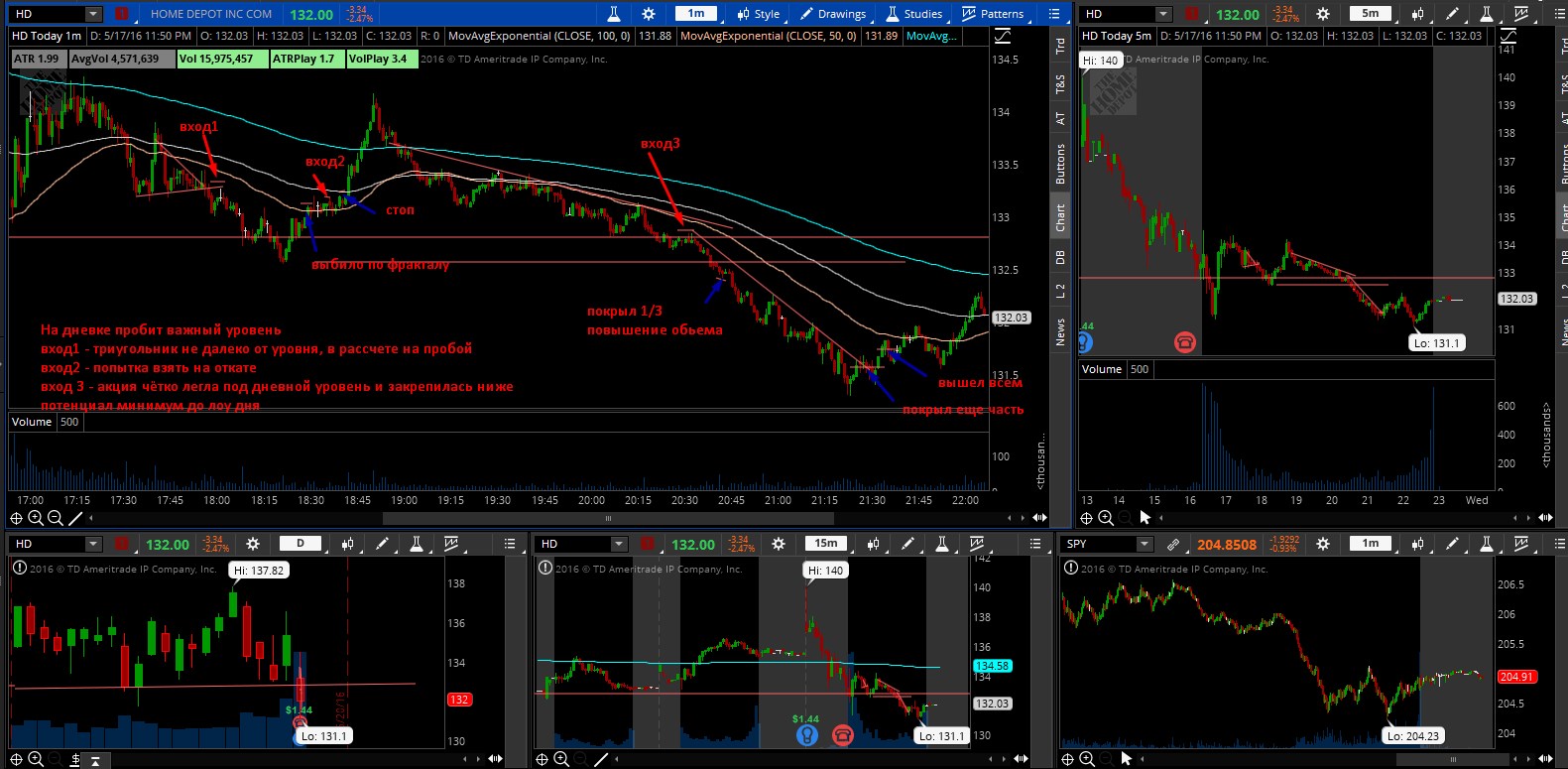Open the Drawings menu

(x=834, y=14)
